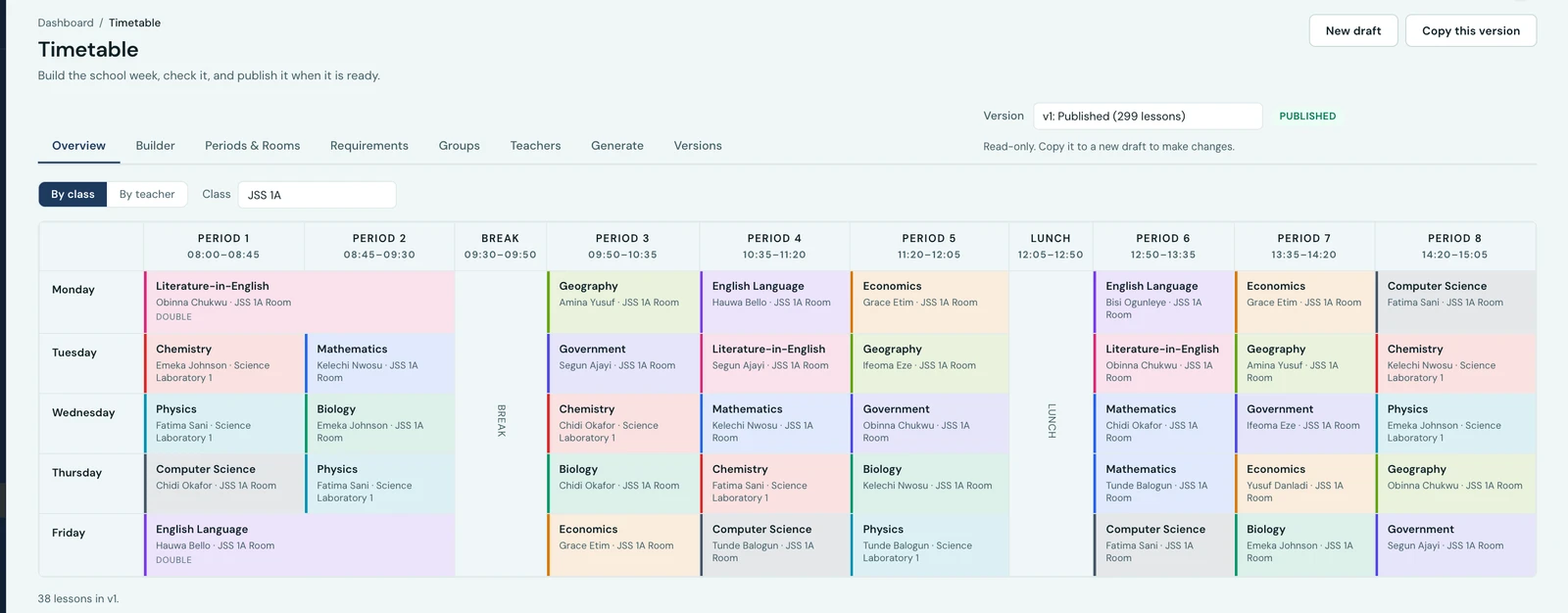Open Friday Period 6 Computer Science lesson

click(1164, 545)
